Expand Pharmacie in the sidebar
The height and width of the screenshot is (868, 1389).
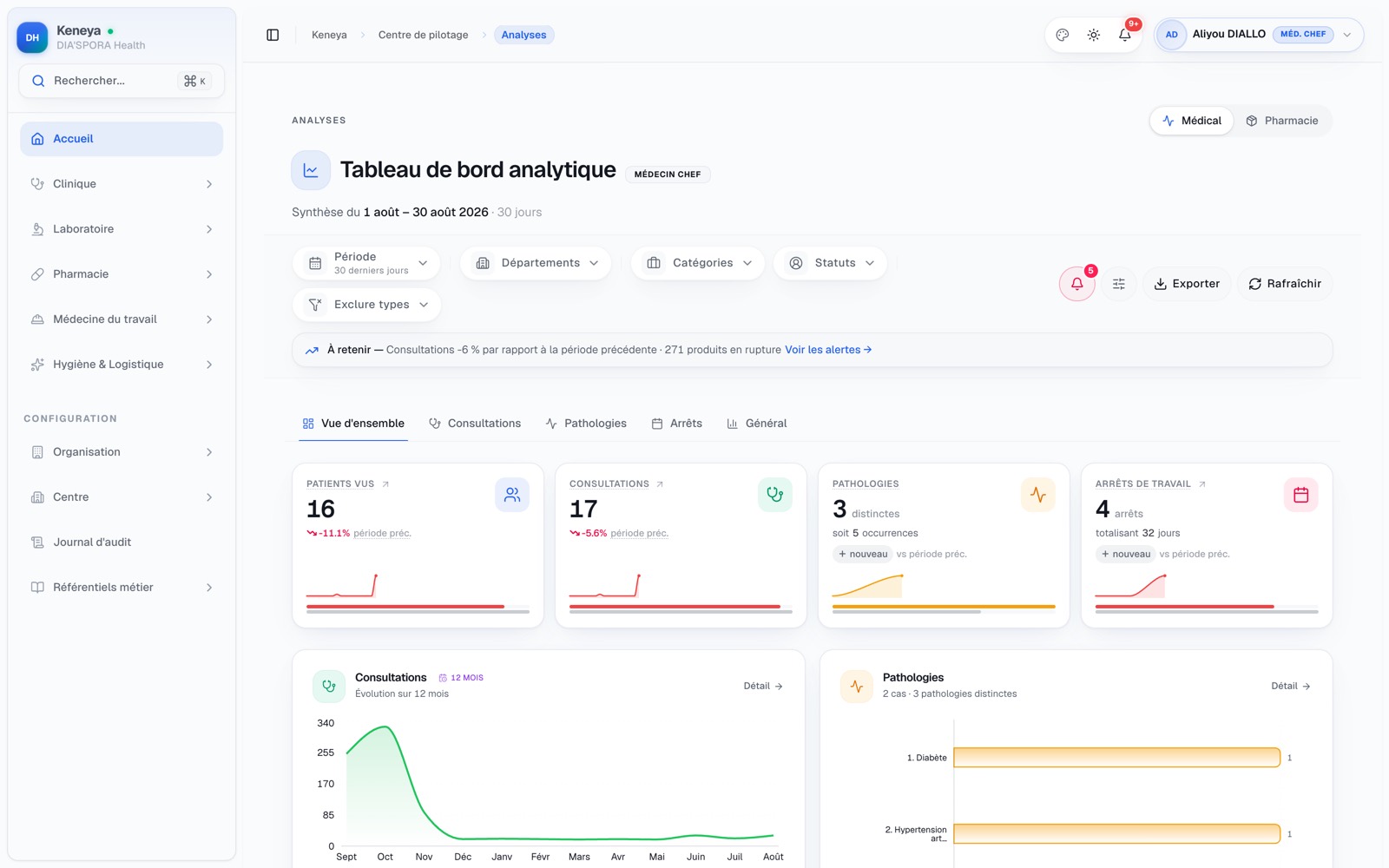click(x=122, y=274)
